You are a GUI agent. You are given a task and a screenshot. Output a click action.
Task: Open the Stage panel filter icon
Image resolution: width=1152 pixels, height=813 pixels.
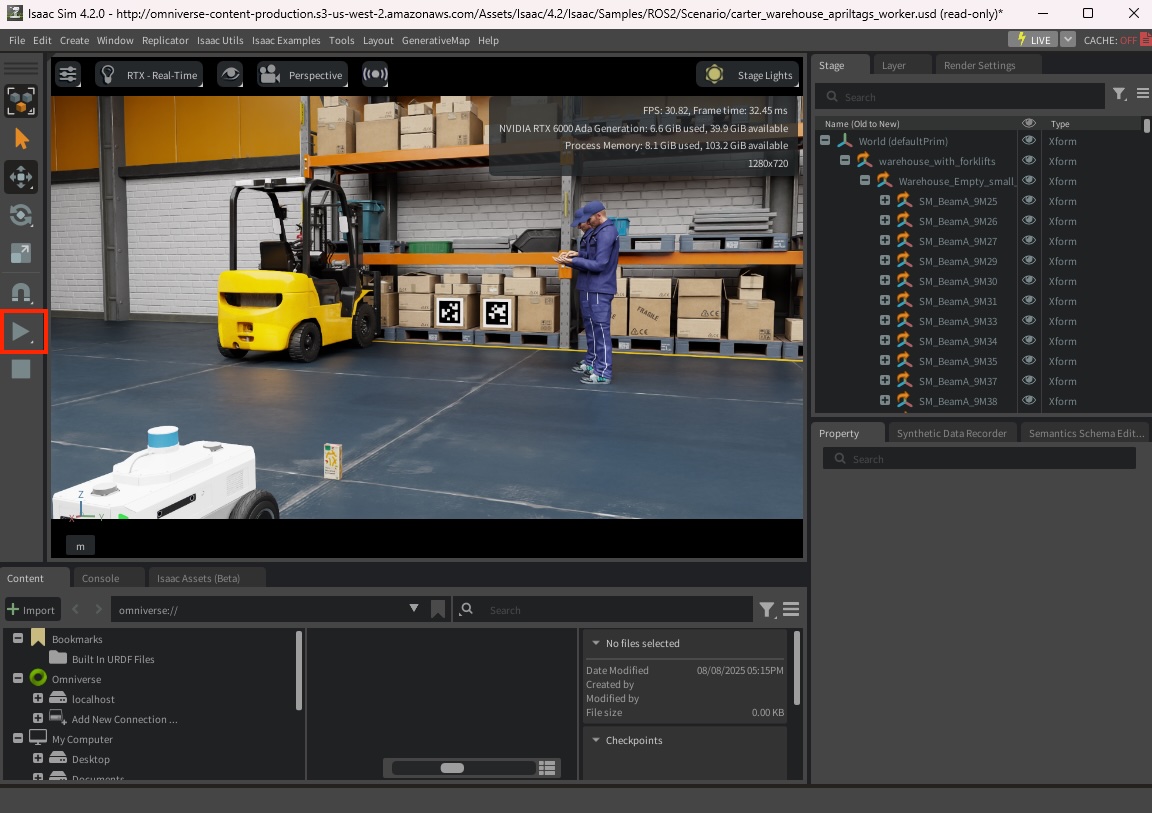tap(1119, 95)
